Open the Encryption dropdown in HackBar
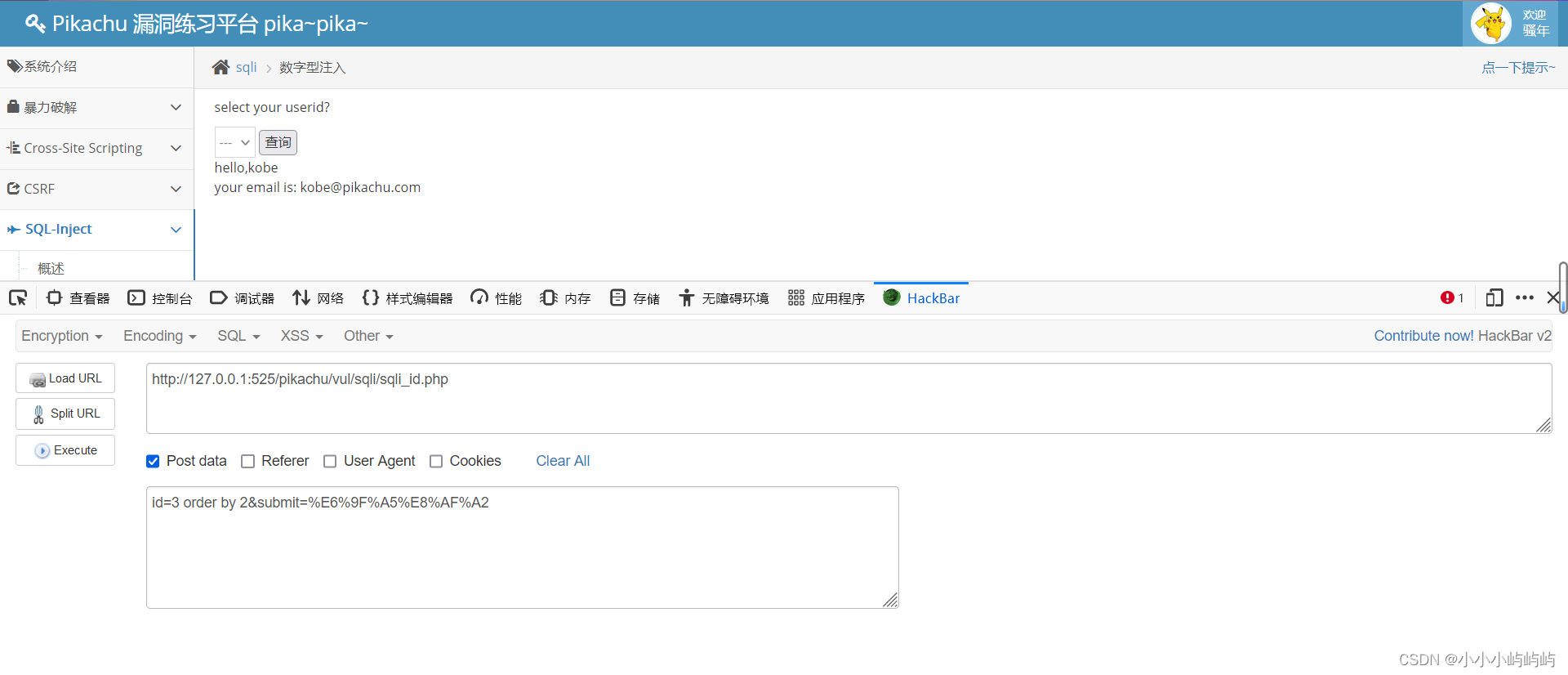This screenshot has width=1568, height=675. coord(62,336)
